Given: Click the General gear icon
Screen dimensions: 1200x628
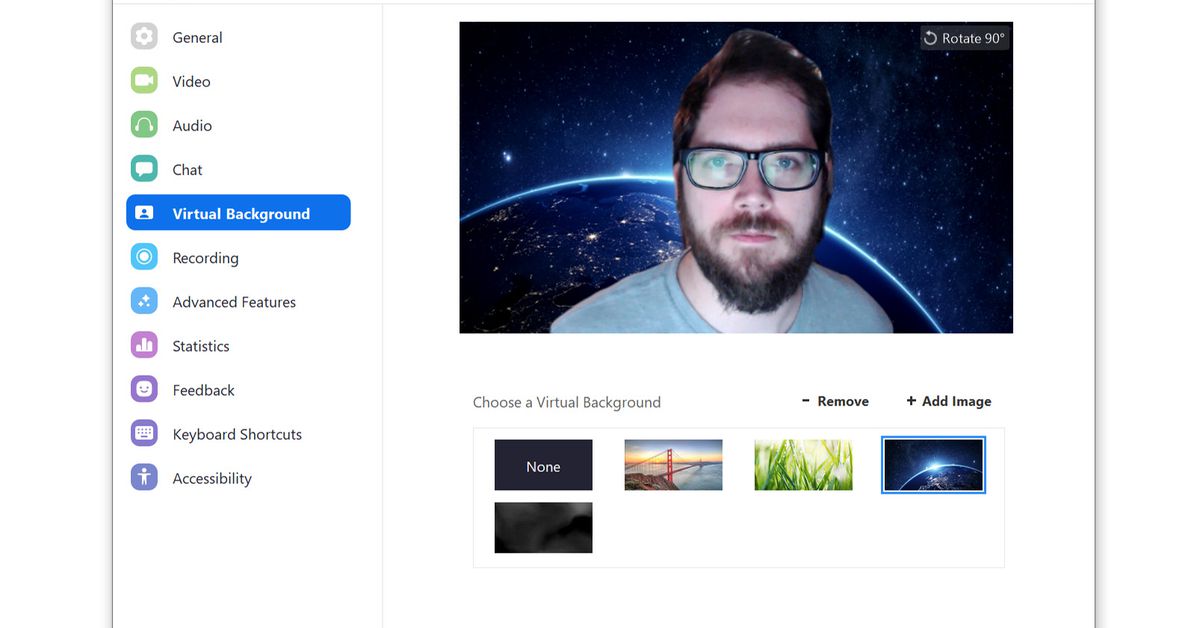Looking at the screenshot, I should click(x=144, y=37).
